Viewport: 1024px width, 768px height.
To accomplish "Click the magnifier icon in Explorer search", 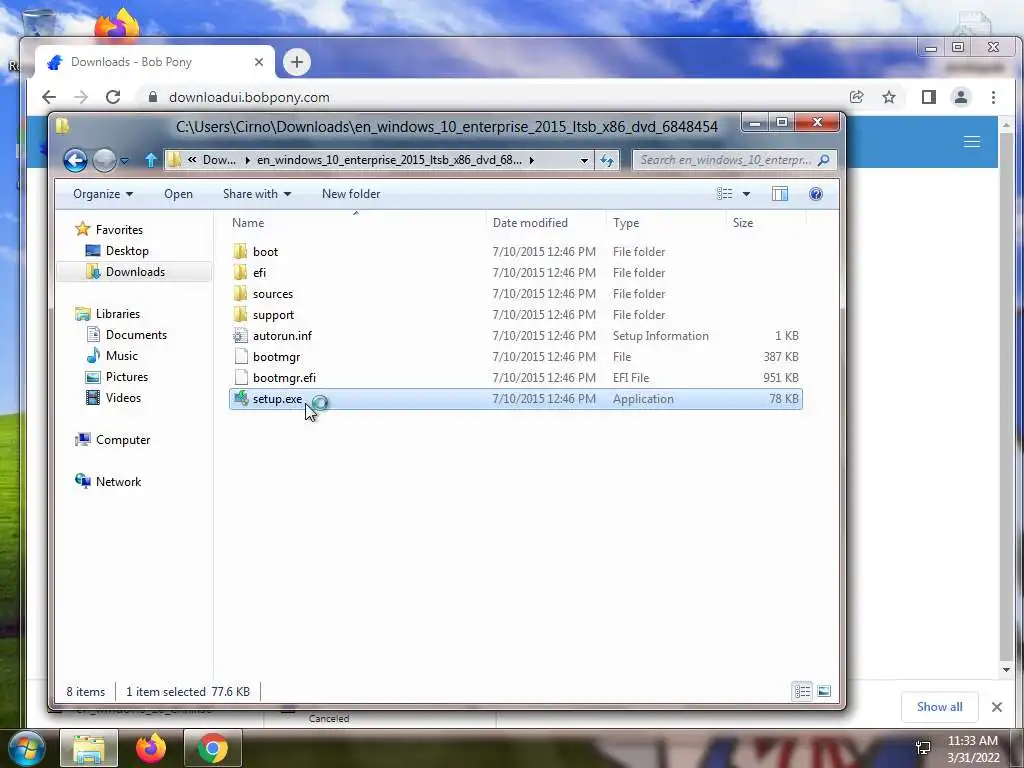I will coord(824,160).
